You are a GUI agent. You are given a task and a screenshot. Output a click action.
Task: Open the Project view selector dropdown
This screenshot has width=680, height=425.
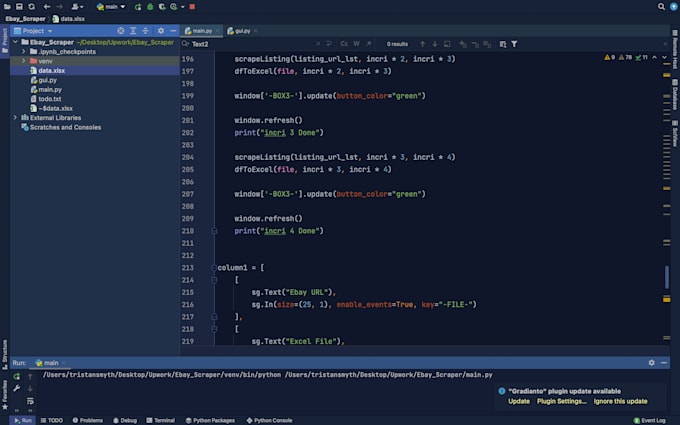tap(33, 31)
